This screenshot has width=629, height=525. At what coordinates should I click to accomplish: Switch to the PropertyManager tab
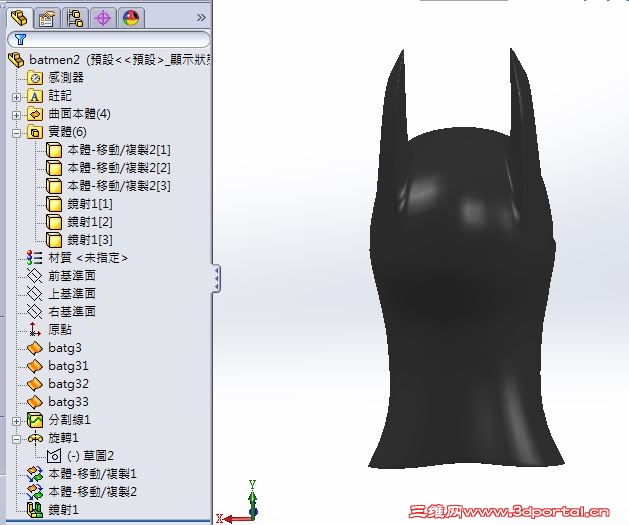pos(47,18)
